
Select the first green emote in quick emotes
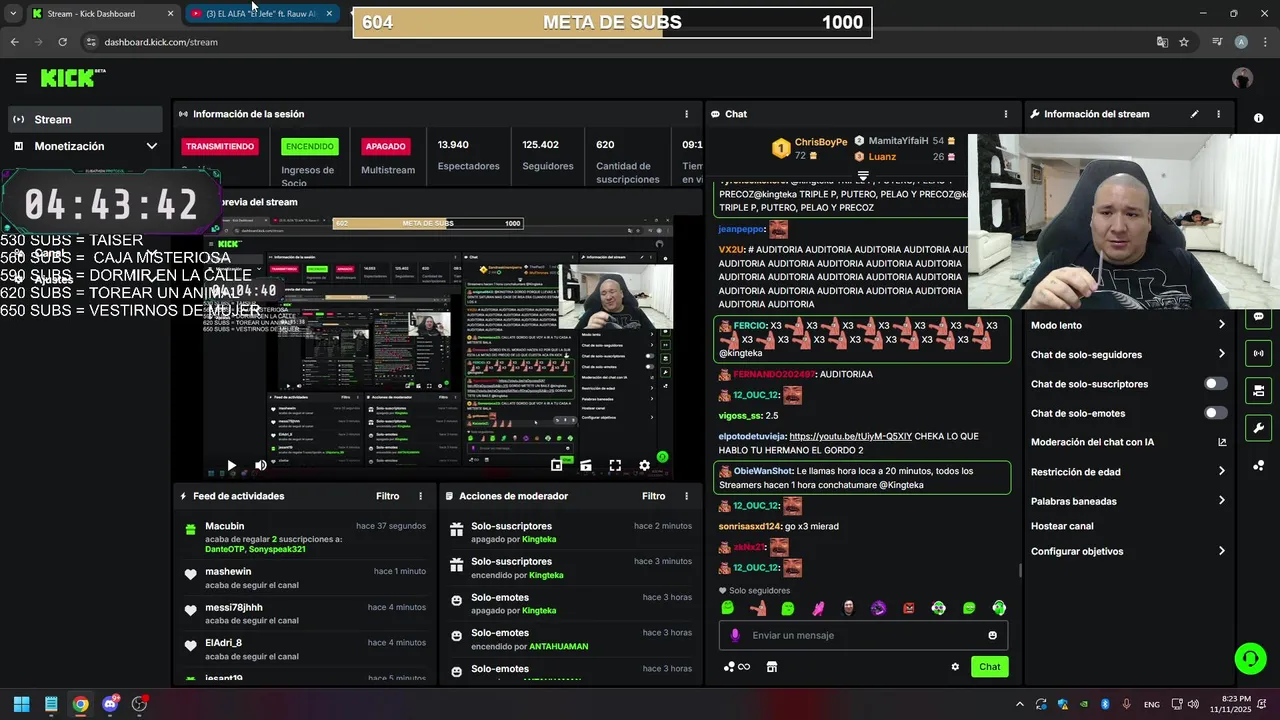click(x=728, y=608)
